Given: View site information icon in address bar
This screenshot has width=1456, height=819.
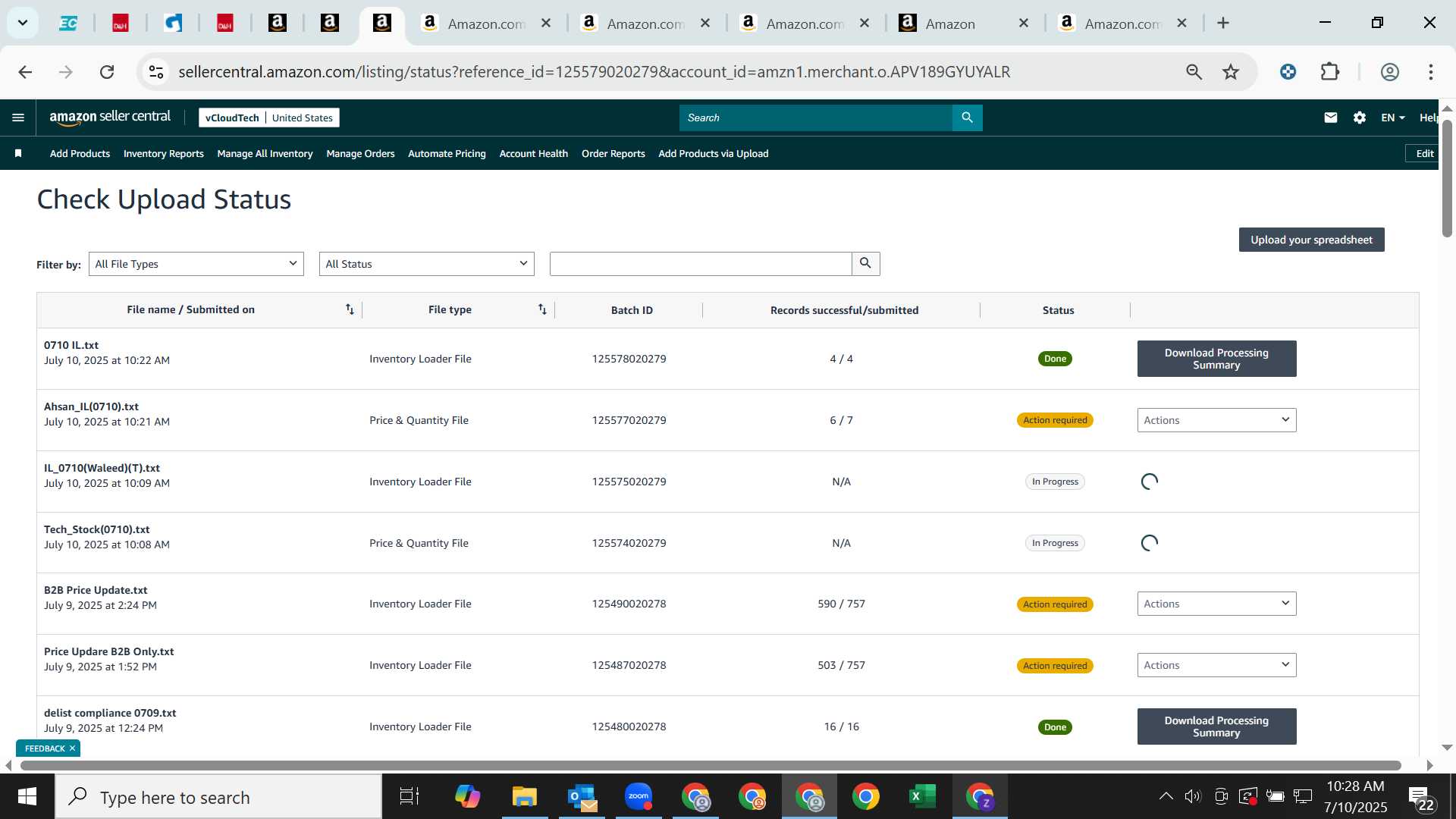Looking at the screenshot, I should click(x=156, y=72).
